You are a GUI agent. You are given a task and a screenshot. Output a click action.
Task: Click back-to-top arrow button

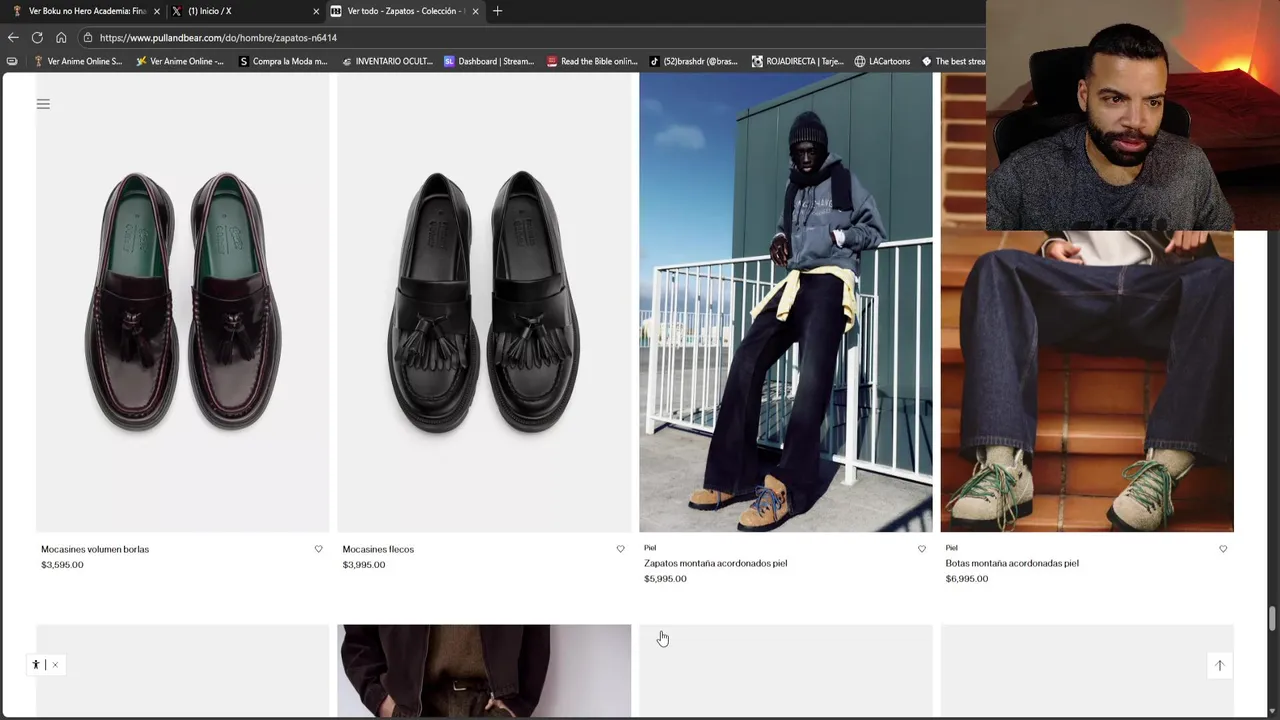(x=1219, y=665)
